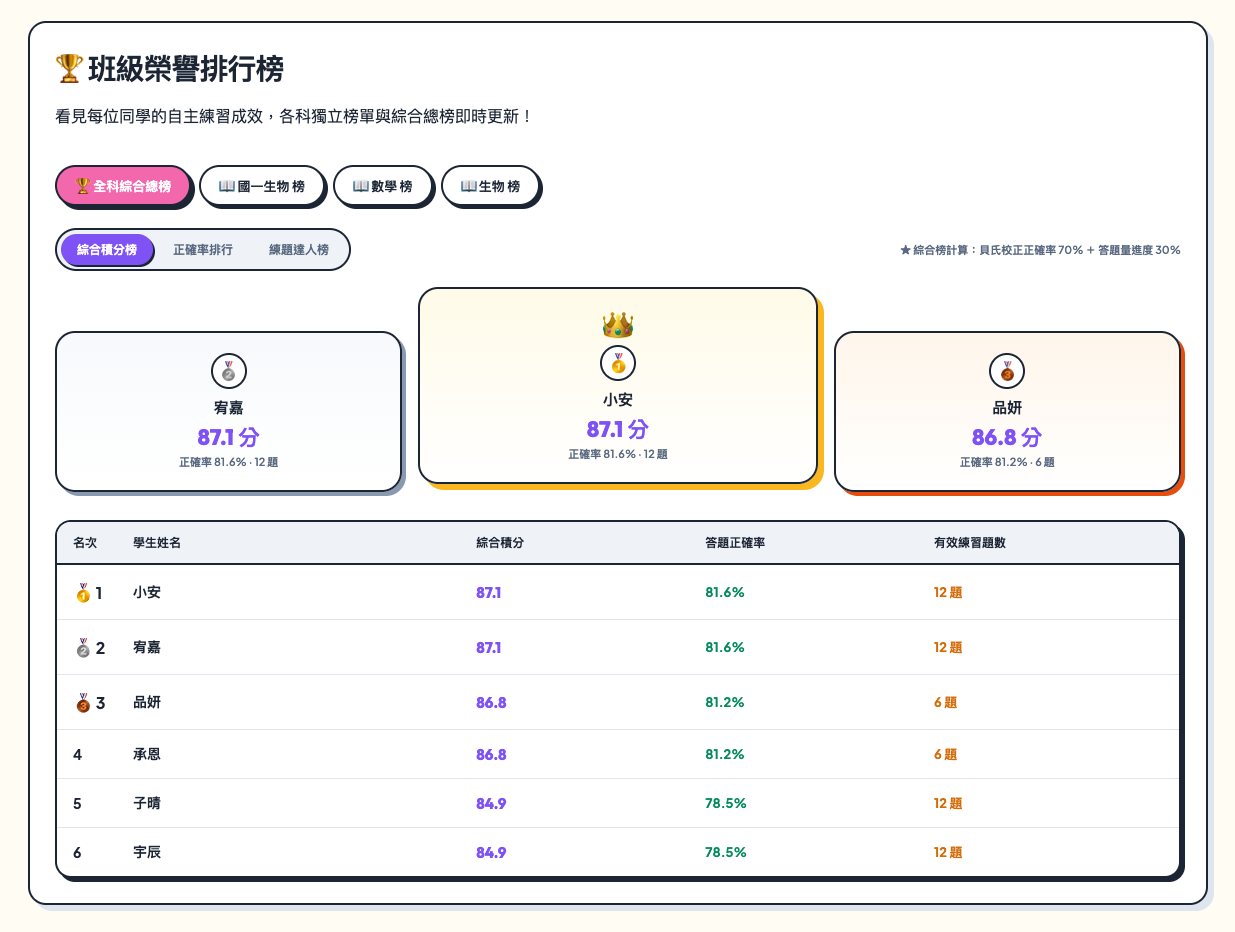
Task: Click 子晴's accuracy 78.5% in table
Action: click(726, 804)
